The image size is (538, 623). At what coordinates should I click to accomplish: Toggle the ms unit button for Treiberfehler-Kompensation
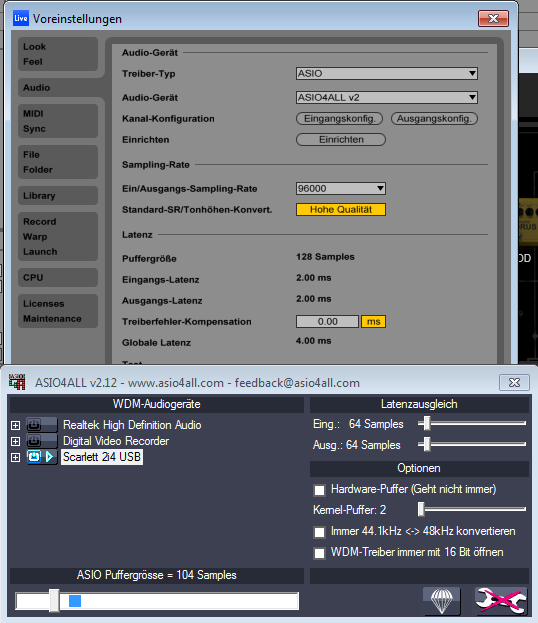(x=373, y=321)
